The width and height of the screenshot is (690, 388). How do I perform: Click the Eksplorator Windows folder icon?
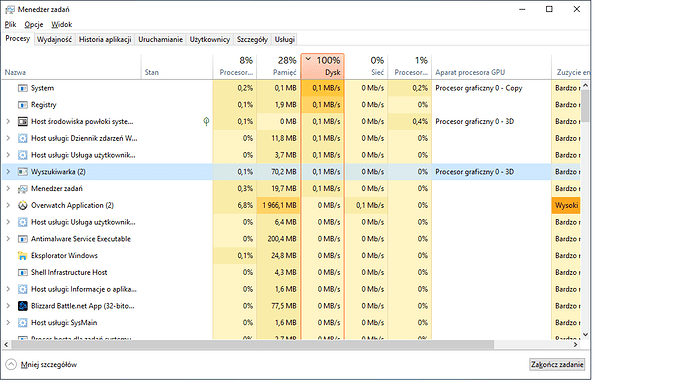pyautogui.click(x=22, y=256)
